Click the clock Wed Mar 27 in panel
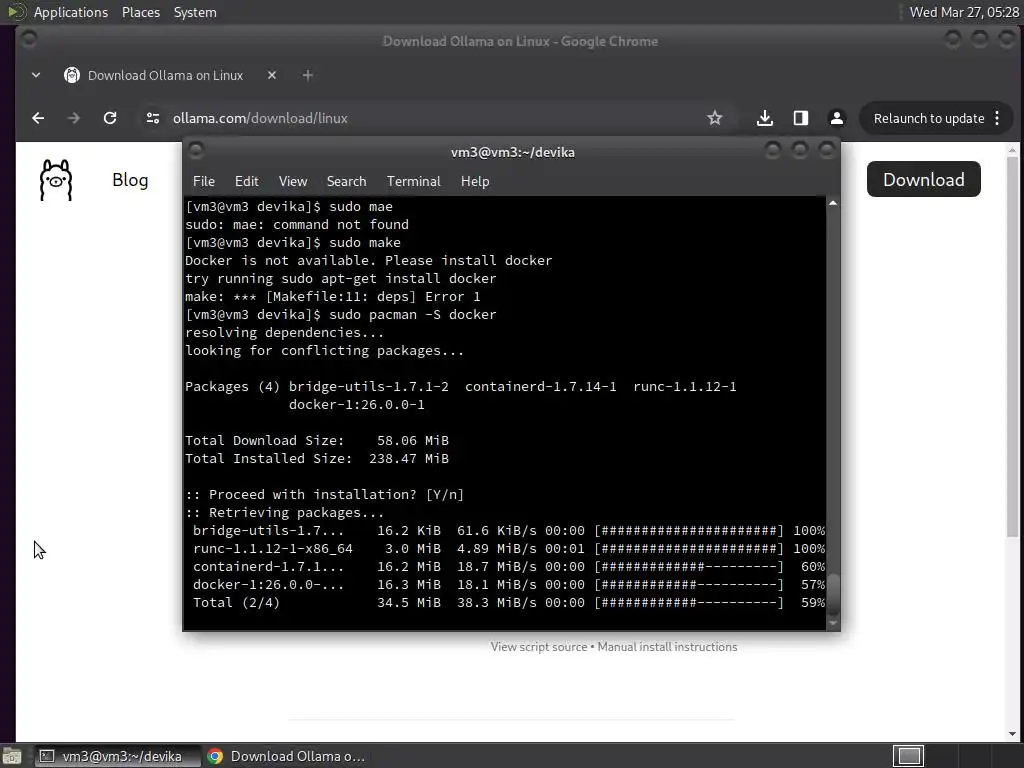Viewport: 1024px width, 768px height. 964,12
